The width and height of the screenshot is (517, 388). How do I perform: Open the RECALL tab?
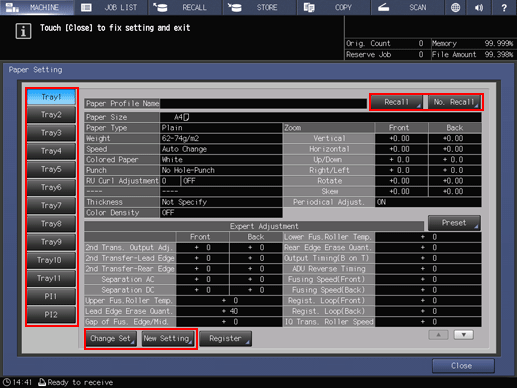coord(186,7)
